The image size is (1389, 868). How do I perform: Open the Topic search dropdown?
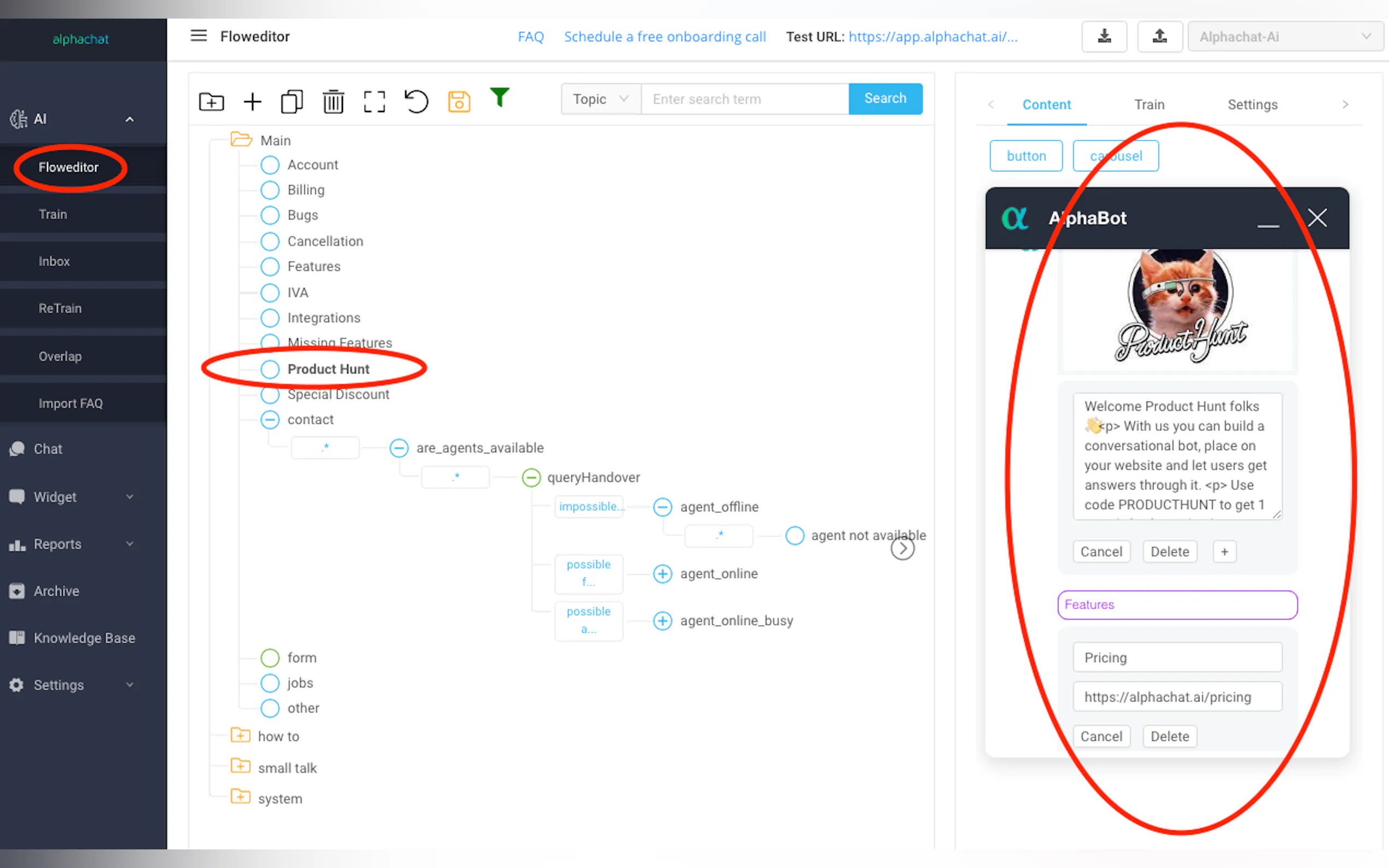tap(600, 99)
